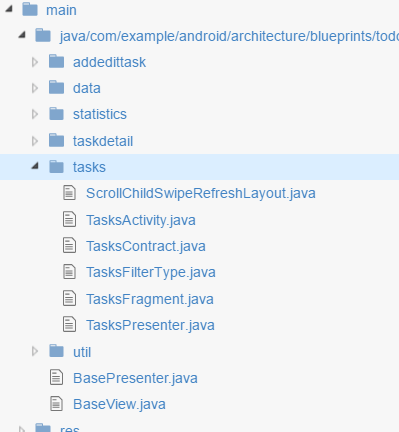Collapse the main folder arrow
Screen dimensions: 399x432
[9, 9]
